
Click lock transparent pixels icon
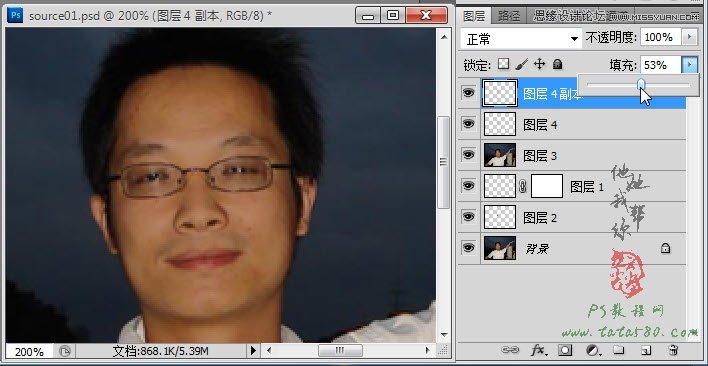503,64
